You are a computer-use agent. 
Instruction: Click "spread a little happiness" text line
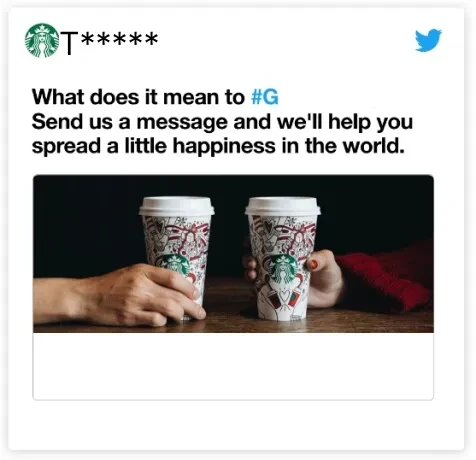click(218, 146)
